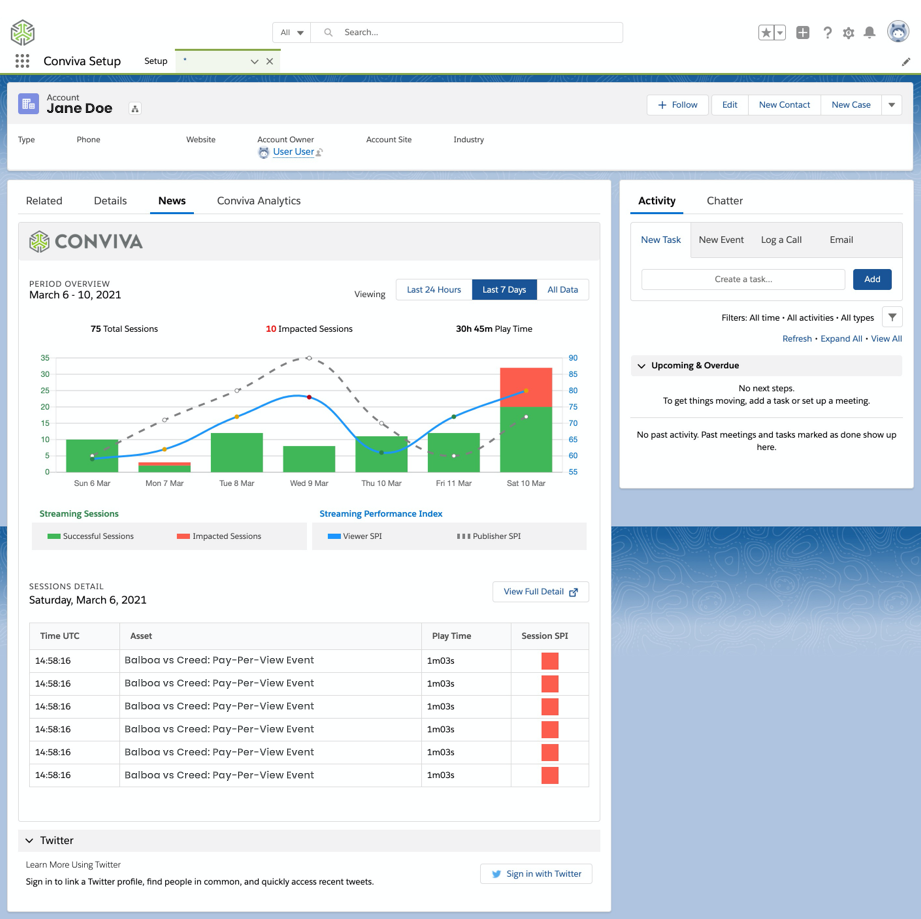Image resolution: width=921 pixels, height=919 pixels.
Task: Select the New Task tab
Action: [661, 240]
